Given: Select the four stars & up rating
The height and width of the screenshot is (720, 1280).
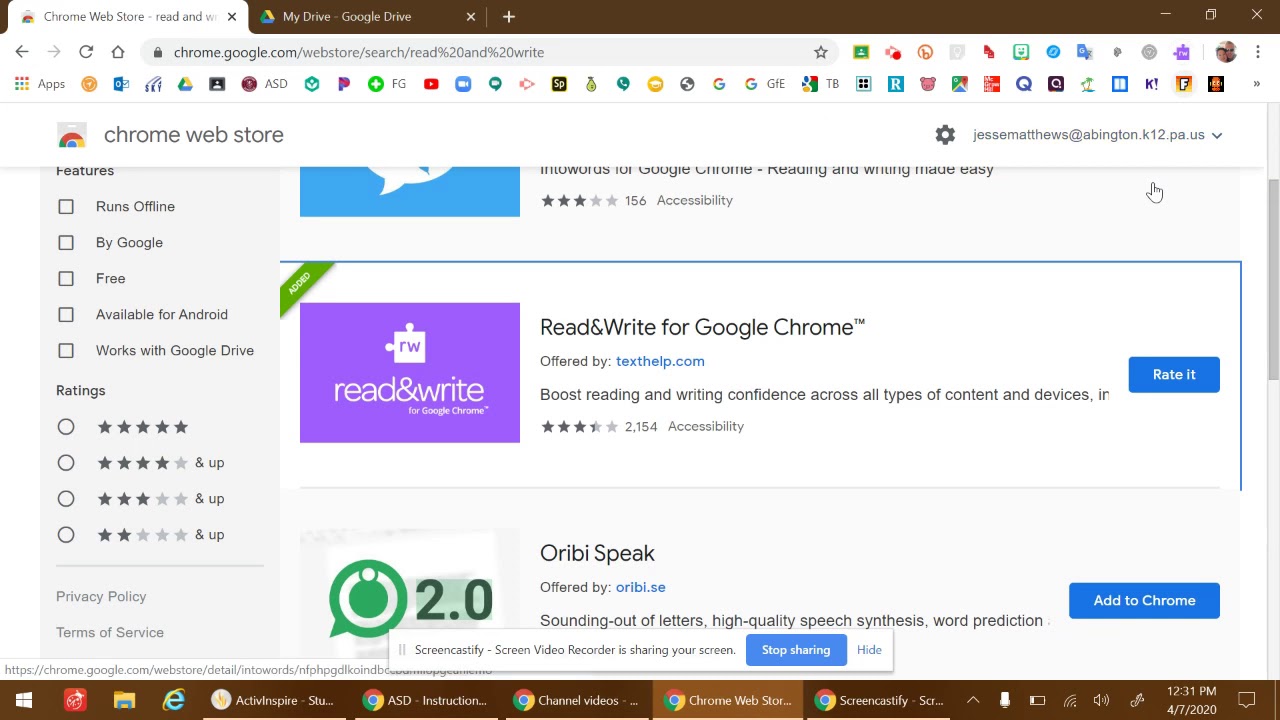Looking at the screenshot, I should pyautogui.click(x=66, y=463).
